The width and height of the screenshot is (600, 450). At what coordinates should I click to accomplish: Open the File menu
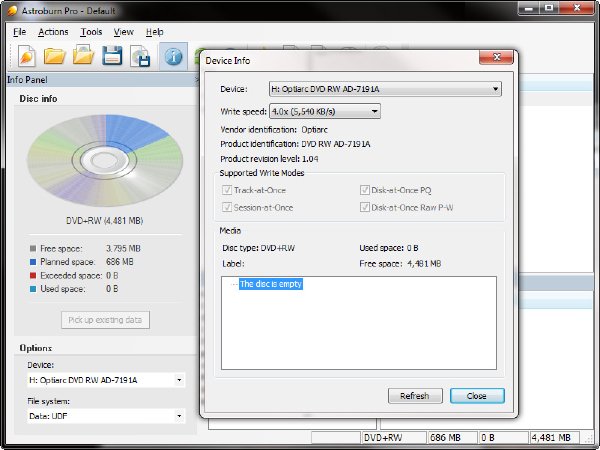(20, 32)
